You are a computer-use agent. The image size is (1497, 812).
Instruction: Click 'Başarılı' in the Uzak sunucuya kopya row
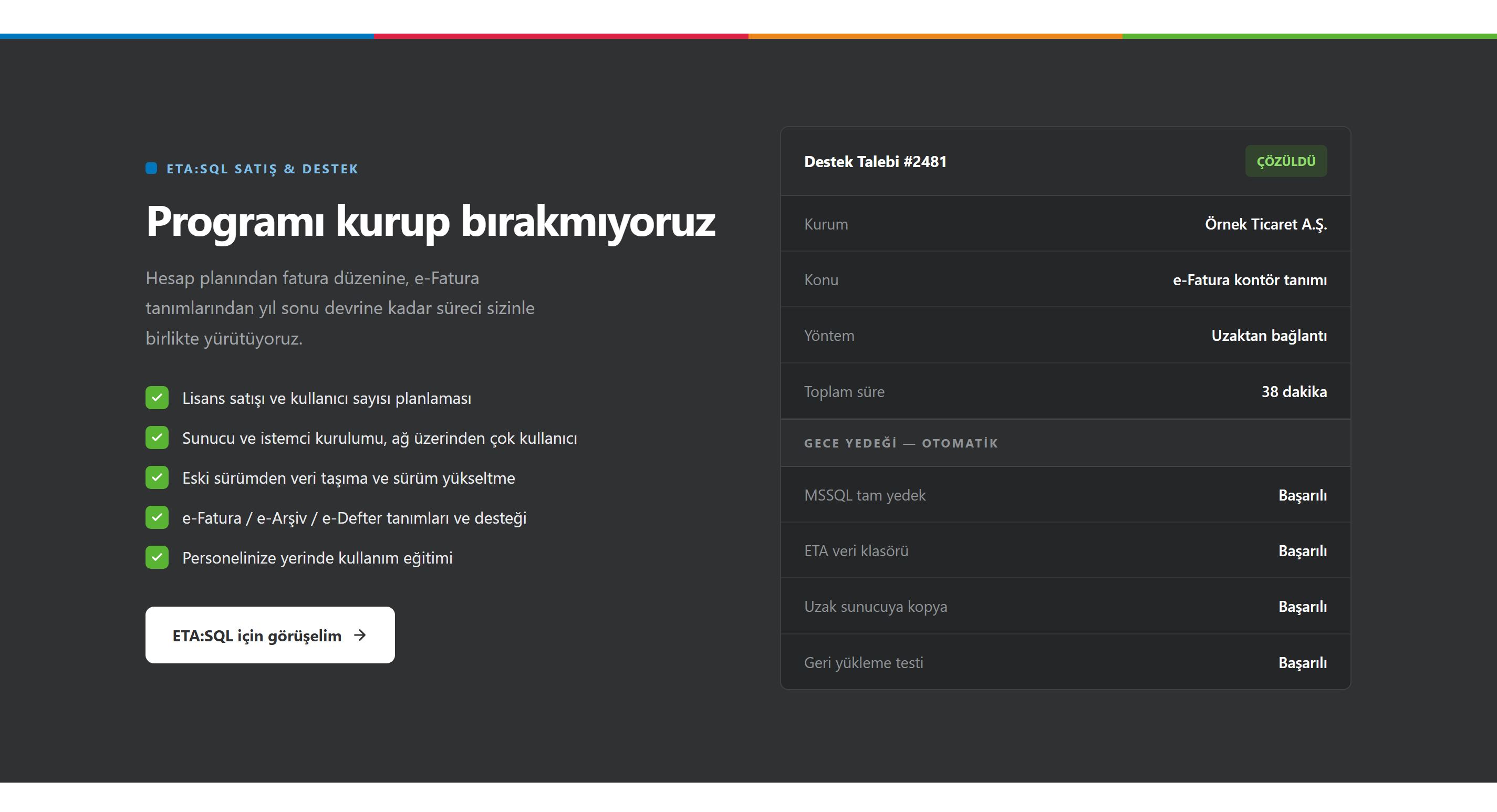1303,607
